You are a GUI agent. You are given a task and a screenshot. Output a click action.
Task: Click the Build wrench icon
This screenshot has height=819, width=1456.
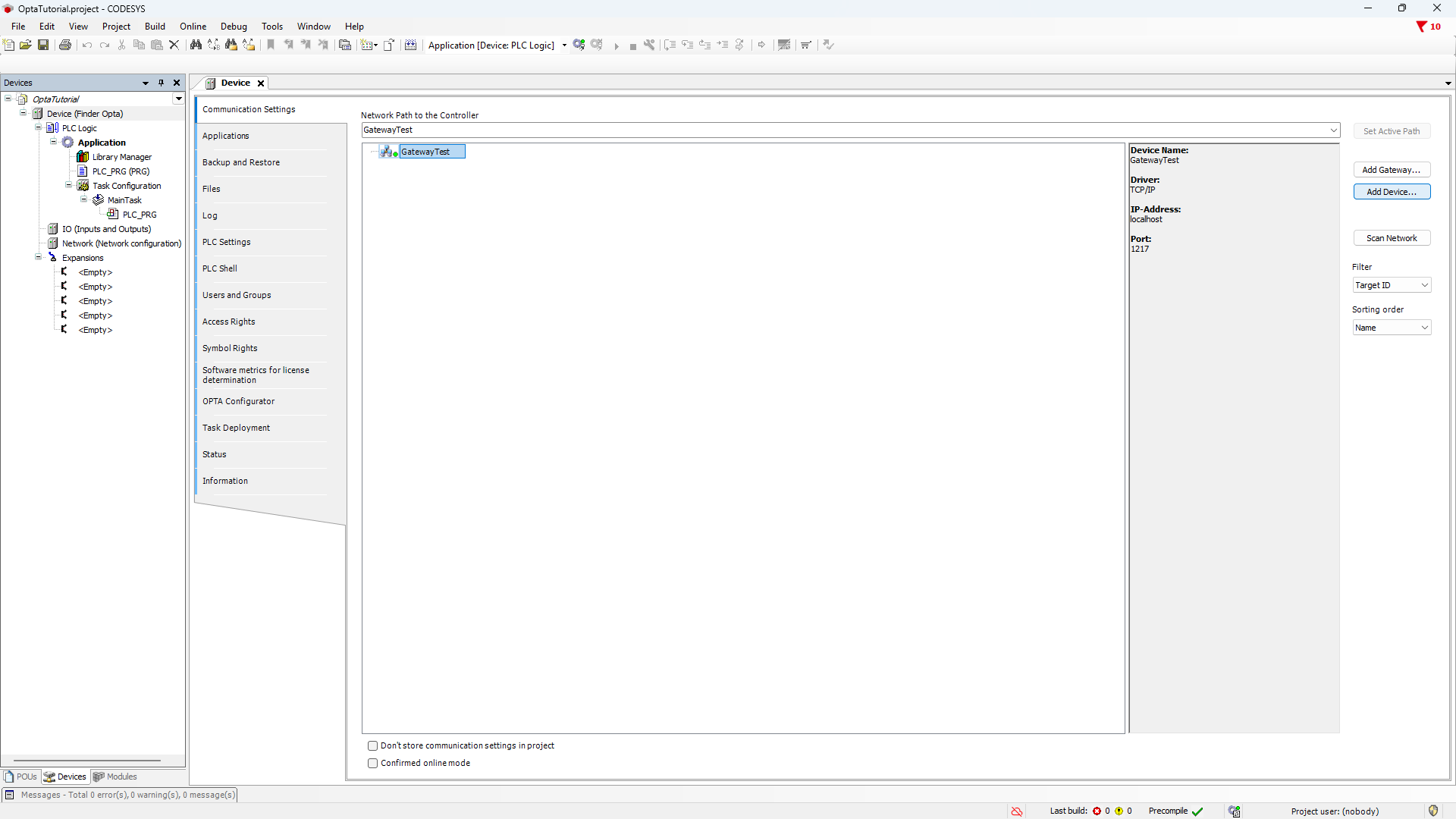click(649, 45)
